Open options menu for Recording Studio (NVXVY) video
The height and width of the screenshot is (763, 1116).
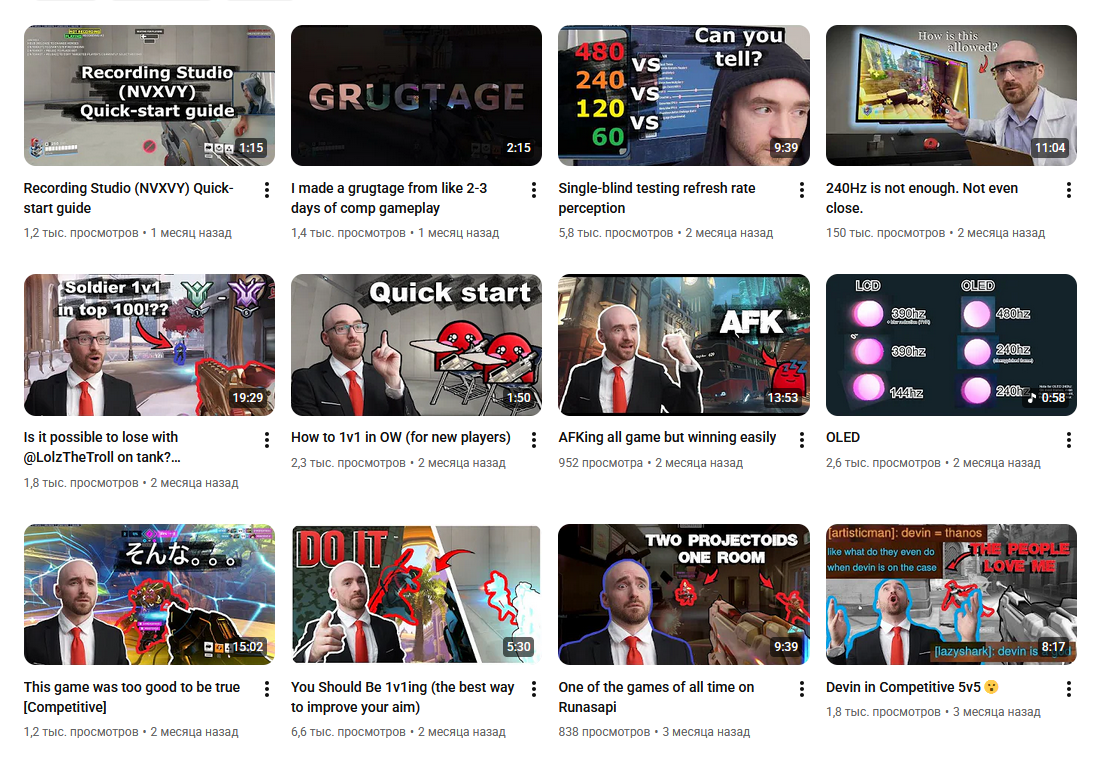pyautogui.click(x=267, y=189)
